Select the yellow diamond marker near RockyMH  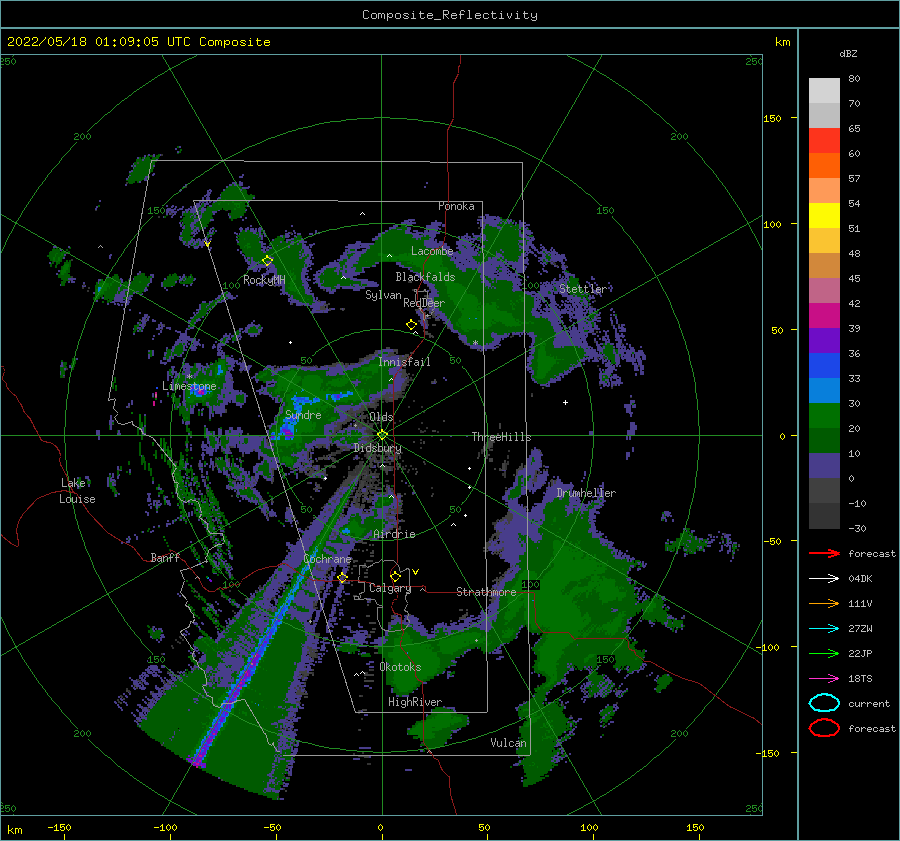point(267,261)
